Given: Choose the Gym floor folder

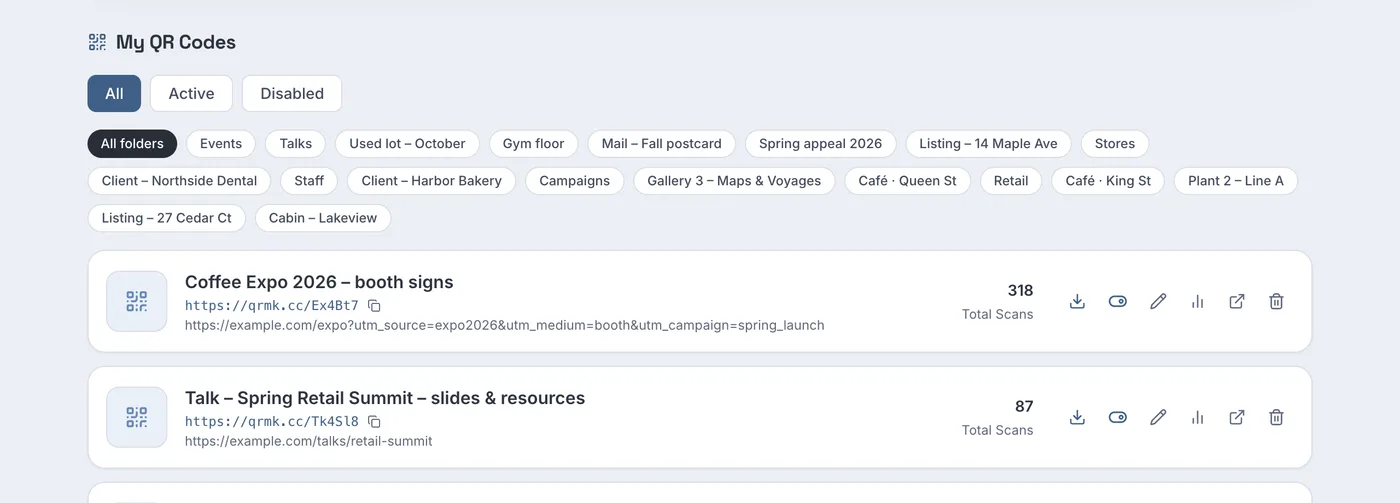Looking at the screenshot, I should tap(534, 143).
